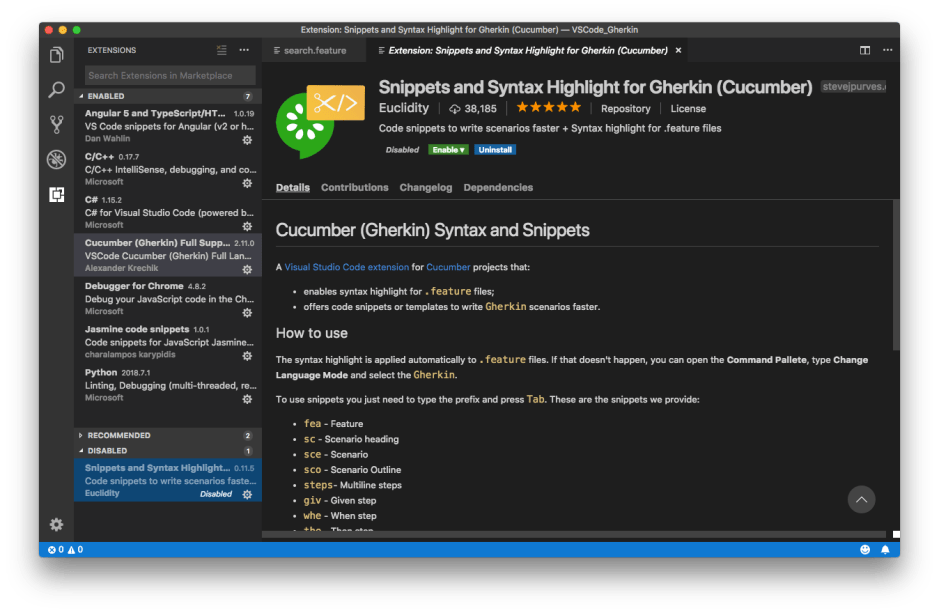Open the Search view in activity bar
Image resolution: width=939 pixels, height=613 pixels.
click(57, 90)
